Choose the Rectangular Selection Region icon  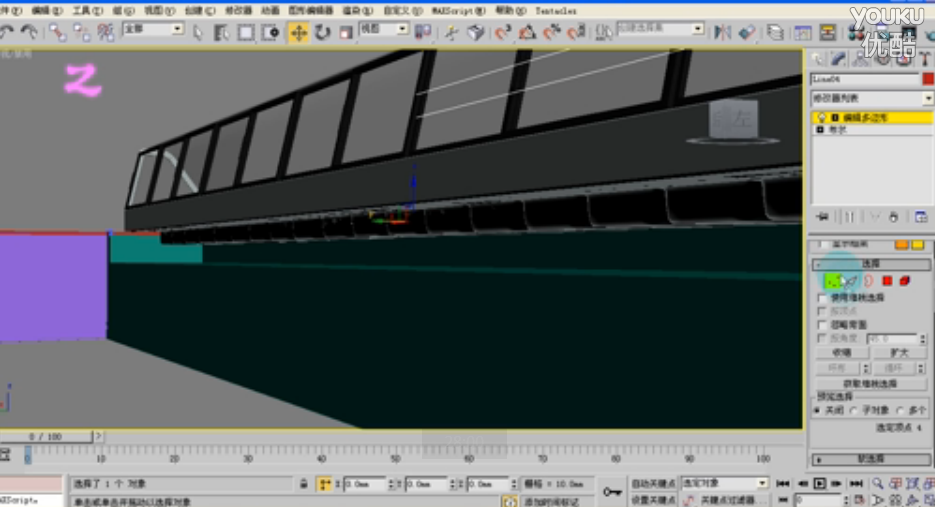(x=246, y=32)
